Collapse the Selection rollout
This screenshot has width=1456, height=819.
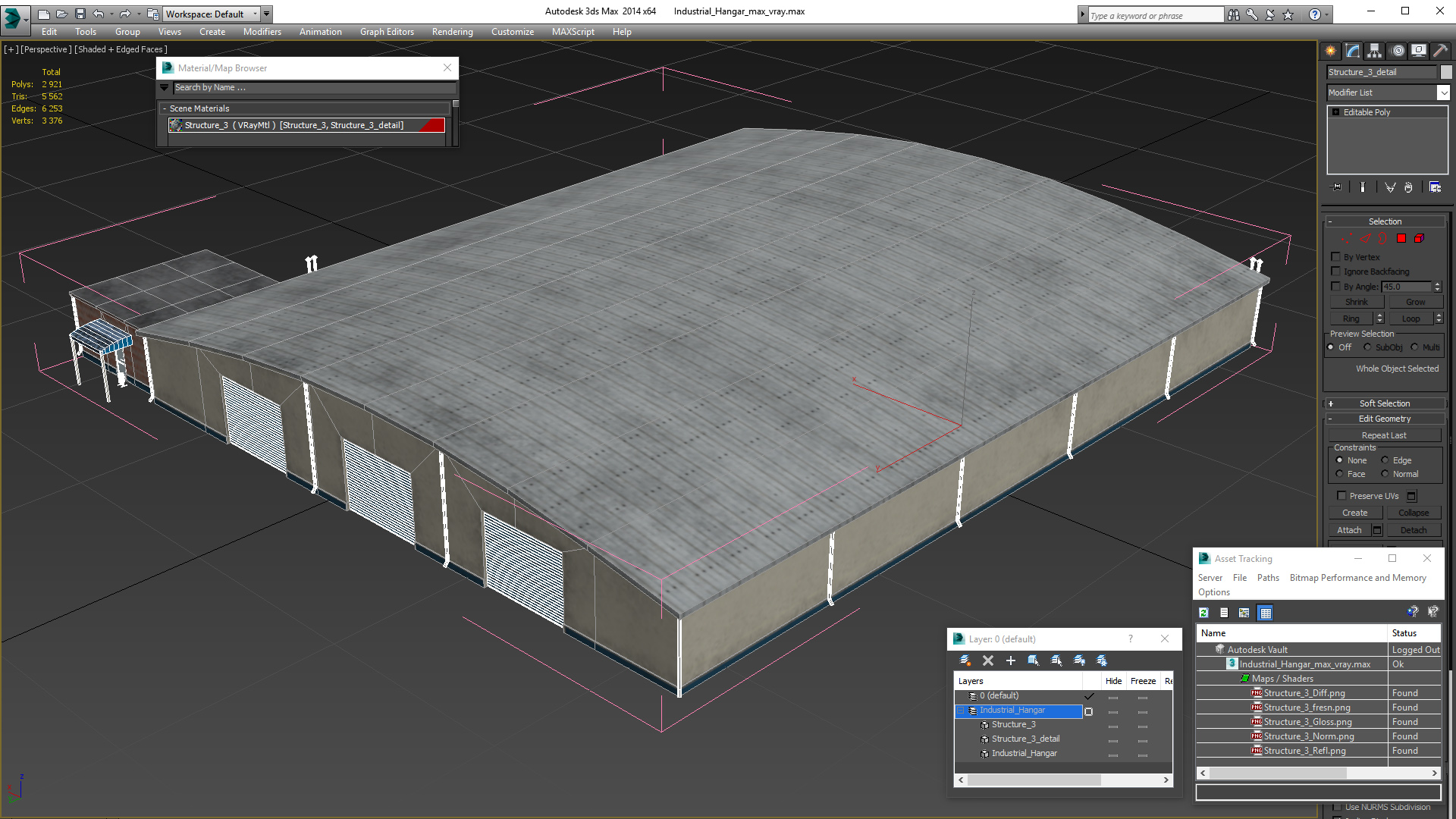click(1385, 221)
